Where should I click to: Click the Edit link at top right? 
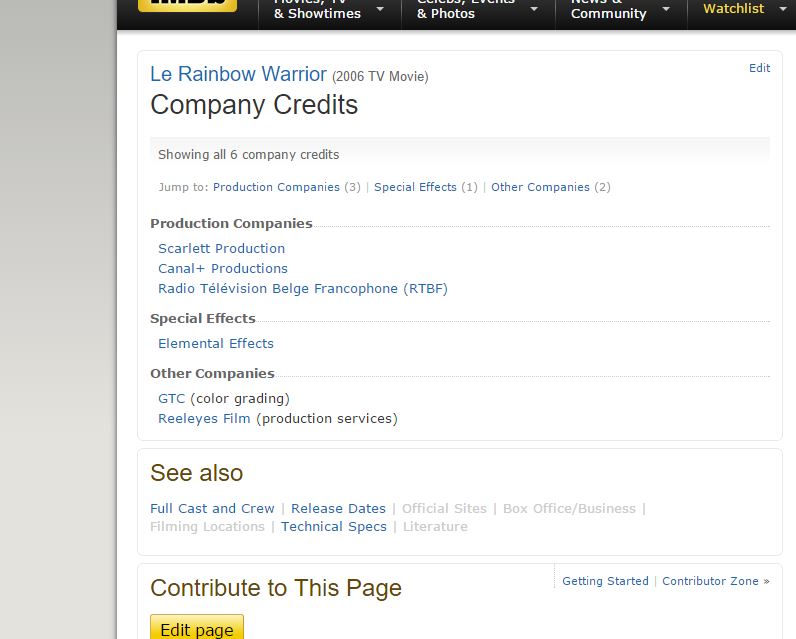tap(759, 68)
